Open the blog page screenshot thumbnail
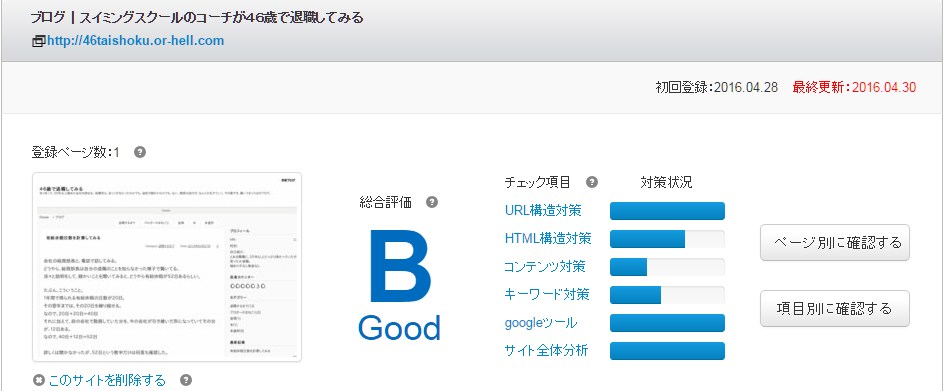 point(167,267)
